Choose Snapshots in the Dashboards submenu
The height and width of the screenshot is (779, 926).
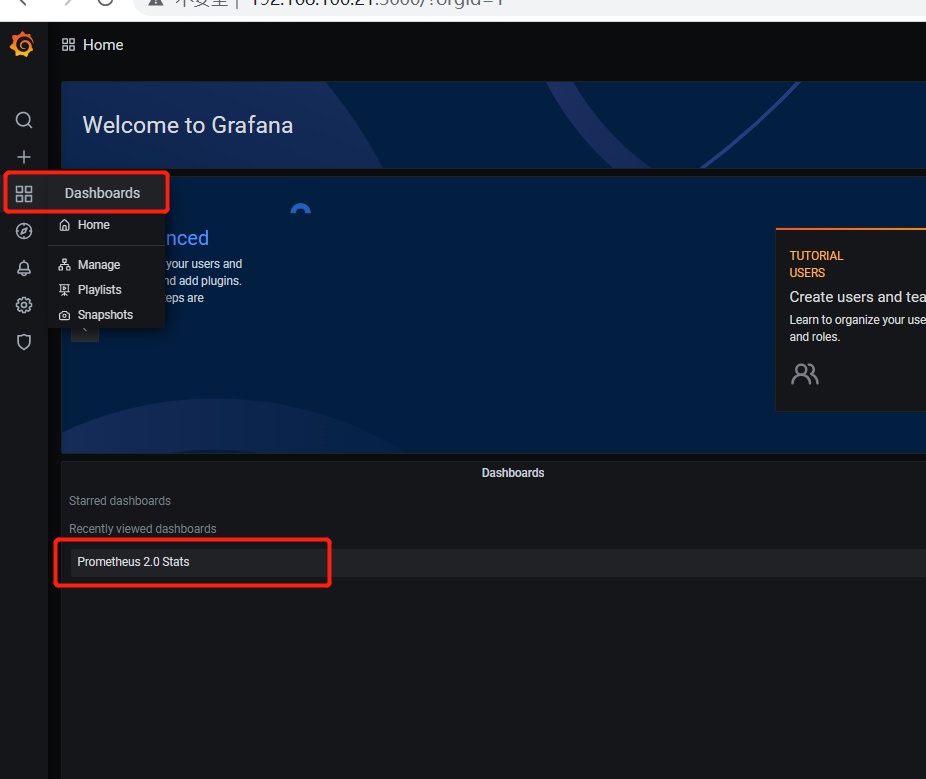click(x=106, y=315)
